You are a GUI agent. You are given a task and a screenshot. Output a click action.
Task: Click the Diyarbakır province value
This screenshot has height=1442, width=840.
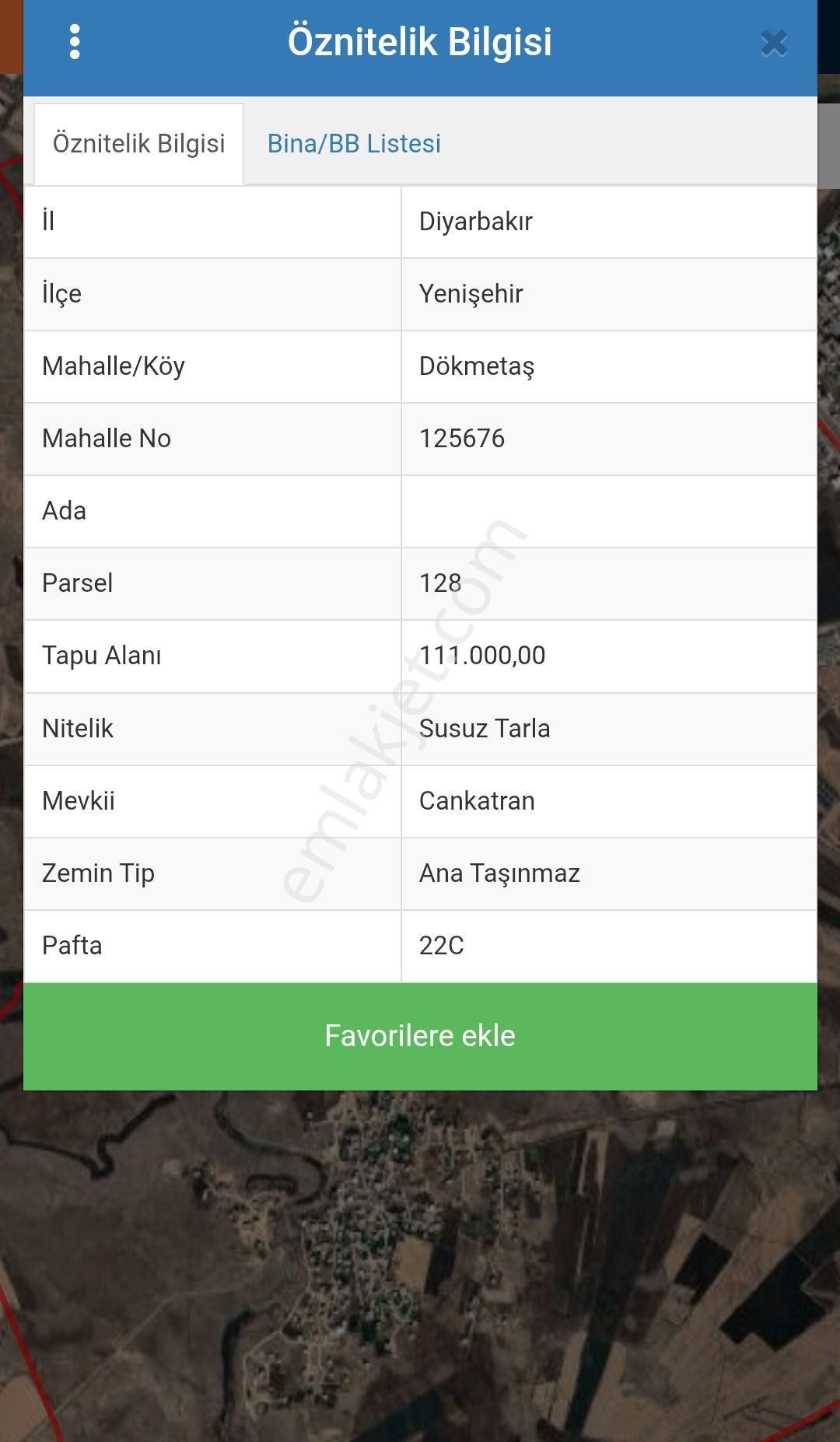pos(475,222)
